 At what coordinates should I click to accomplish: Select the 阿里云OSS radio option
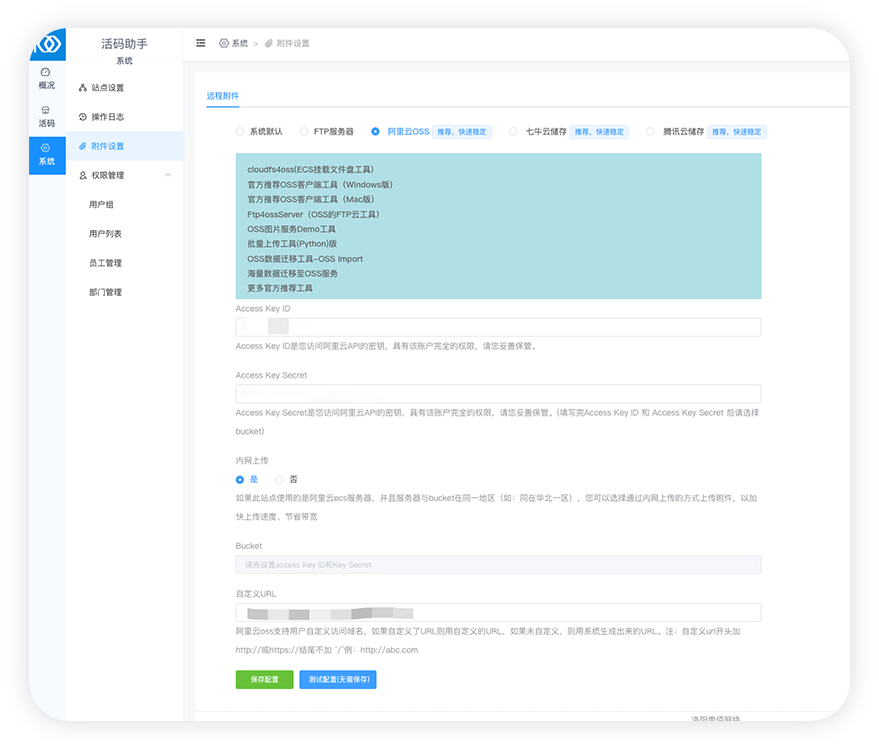[376, 132]
